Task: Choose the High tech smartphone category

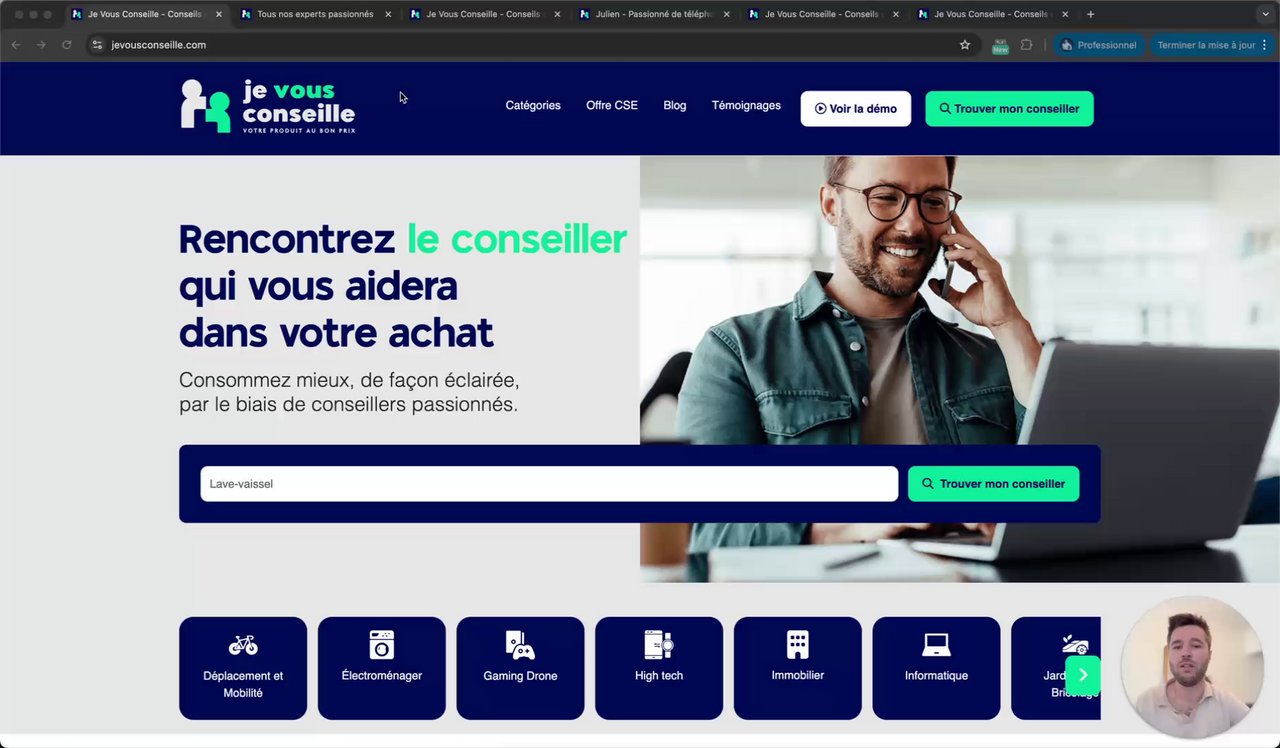Action: (x=659, y=668)
